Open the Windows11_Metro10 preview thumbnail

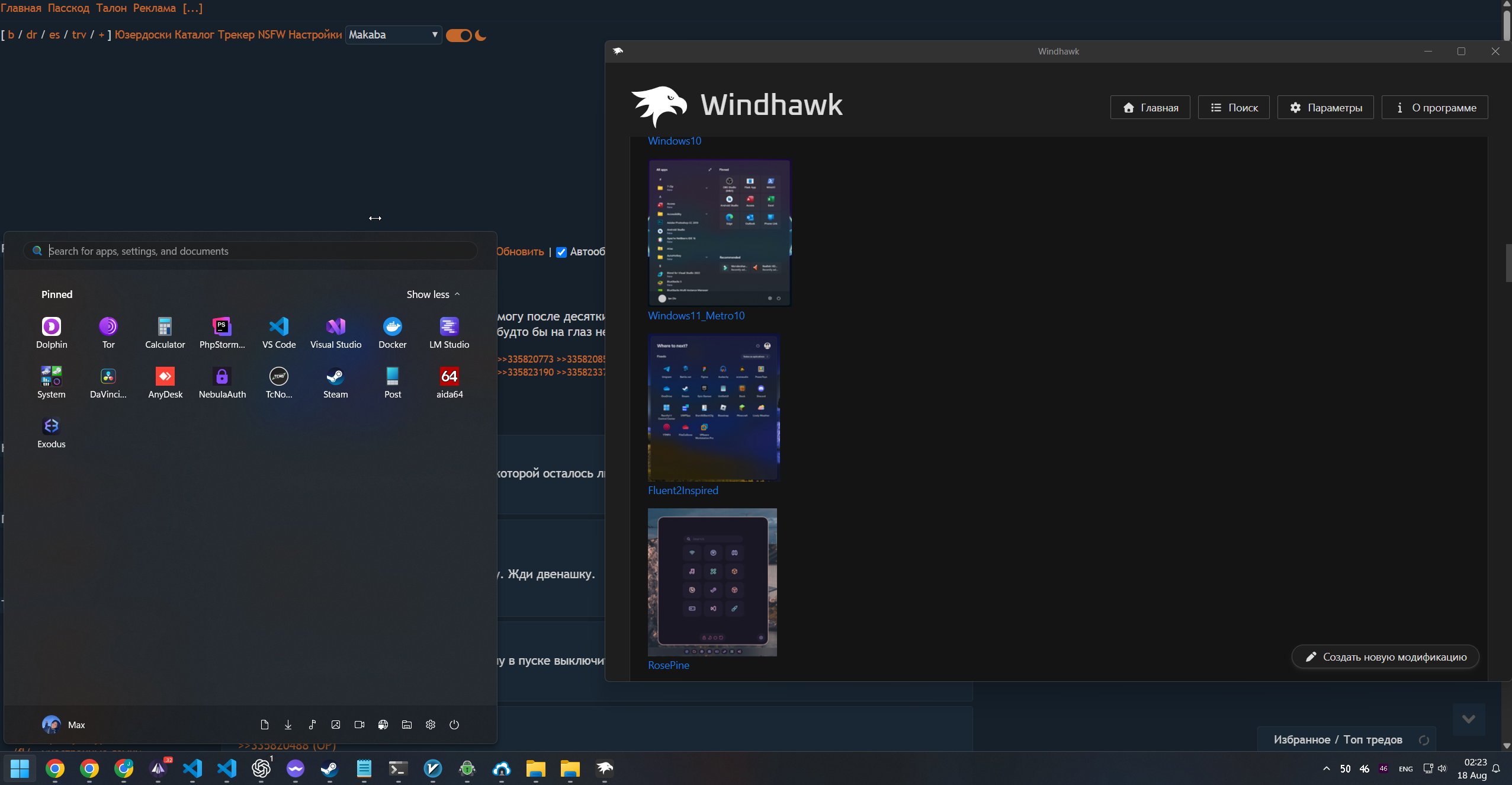(x=720, y=233)
